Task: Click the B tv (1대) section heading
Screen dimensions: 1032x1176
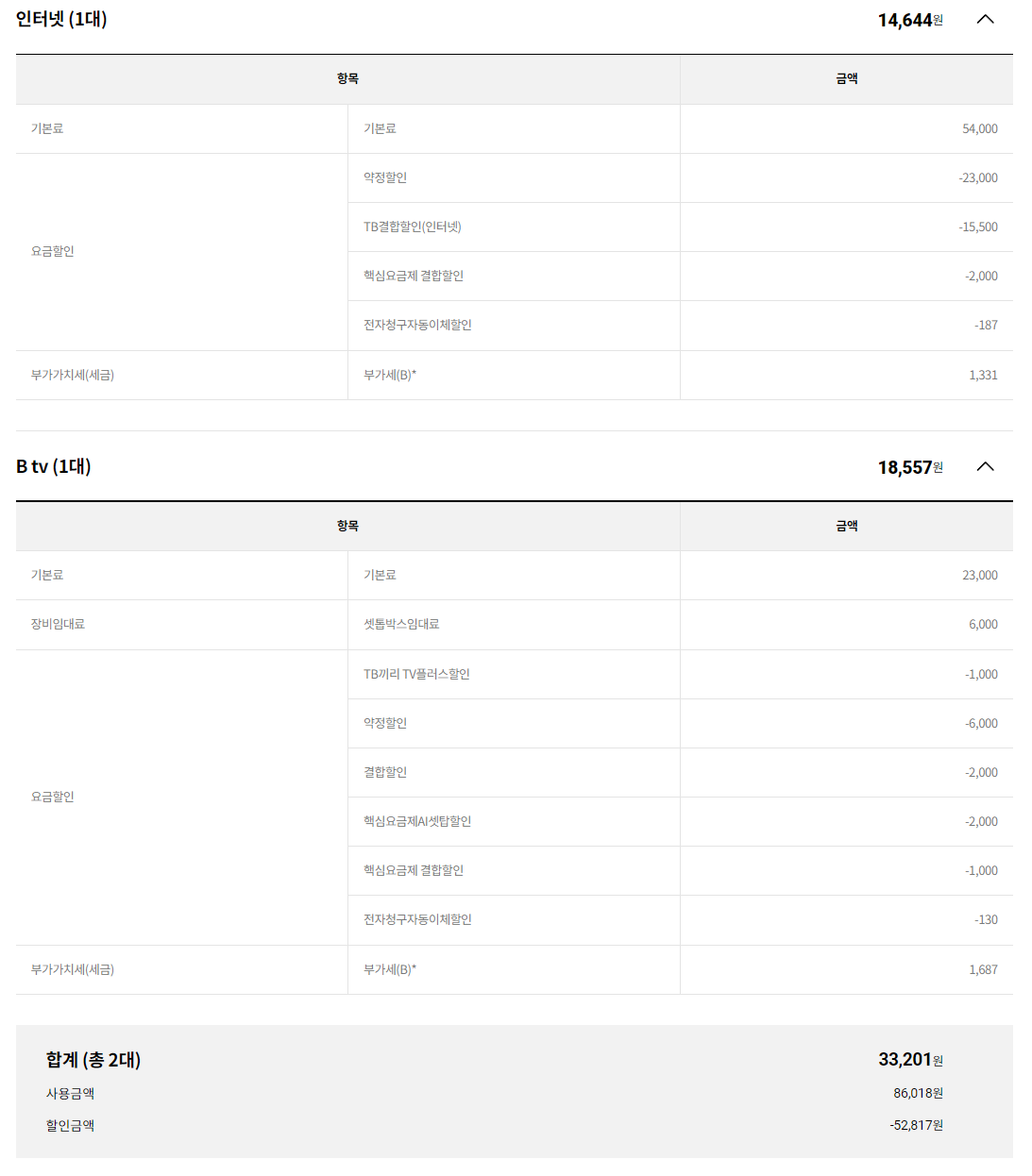Action: (x=54, y=466)
